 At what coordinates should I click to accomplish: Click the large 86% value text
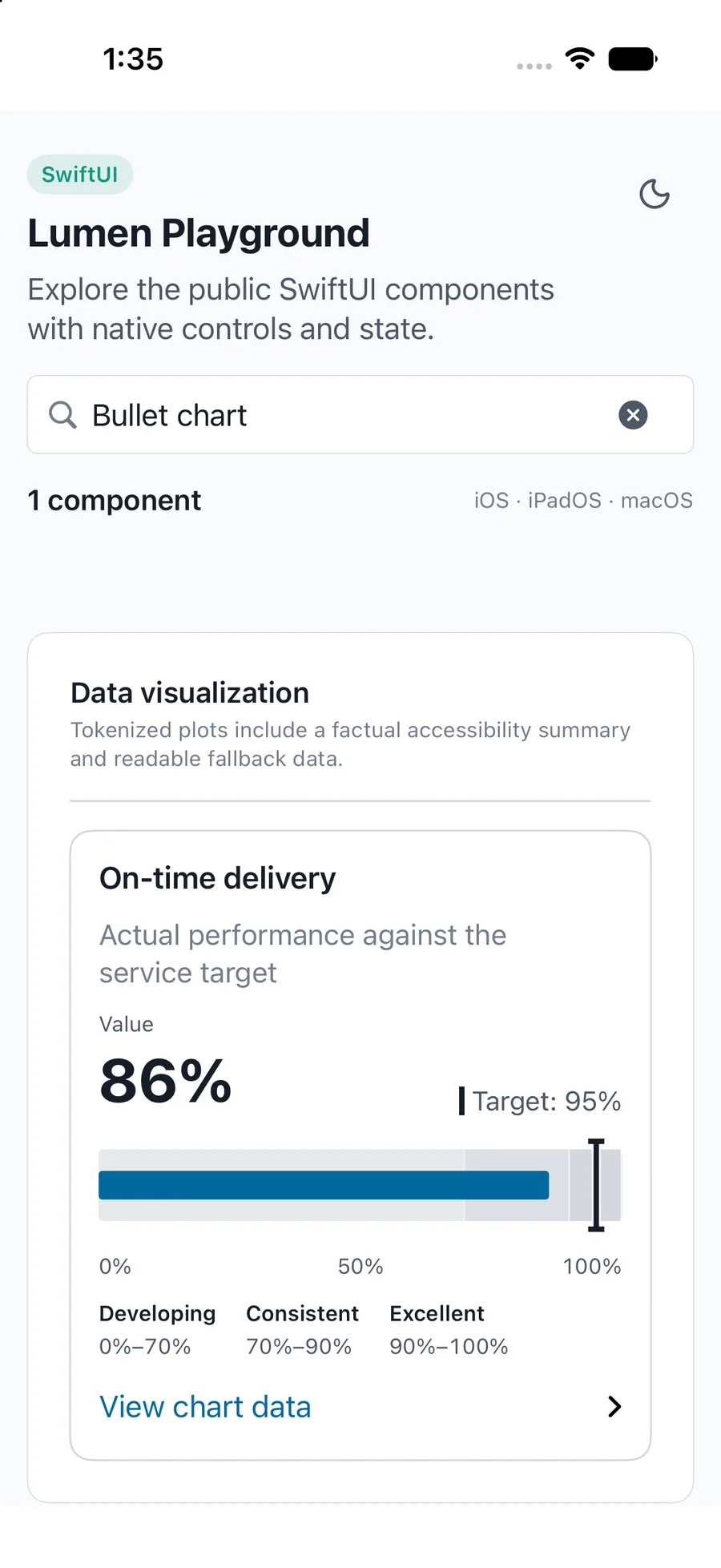(x=166, y=1081)
